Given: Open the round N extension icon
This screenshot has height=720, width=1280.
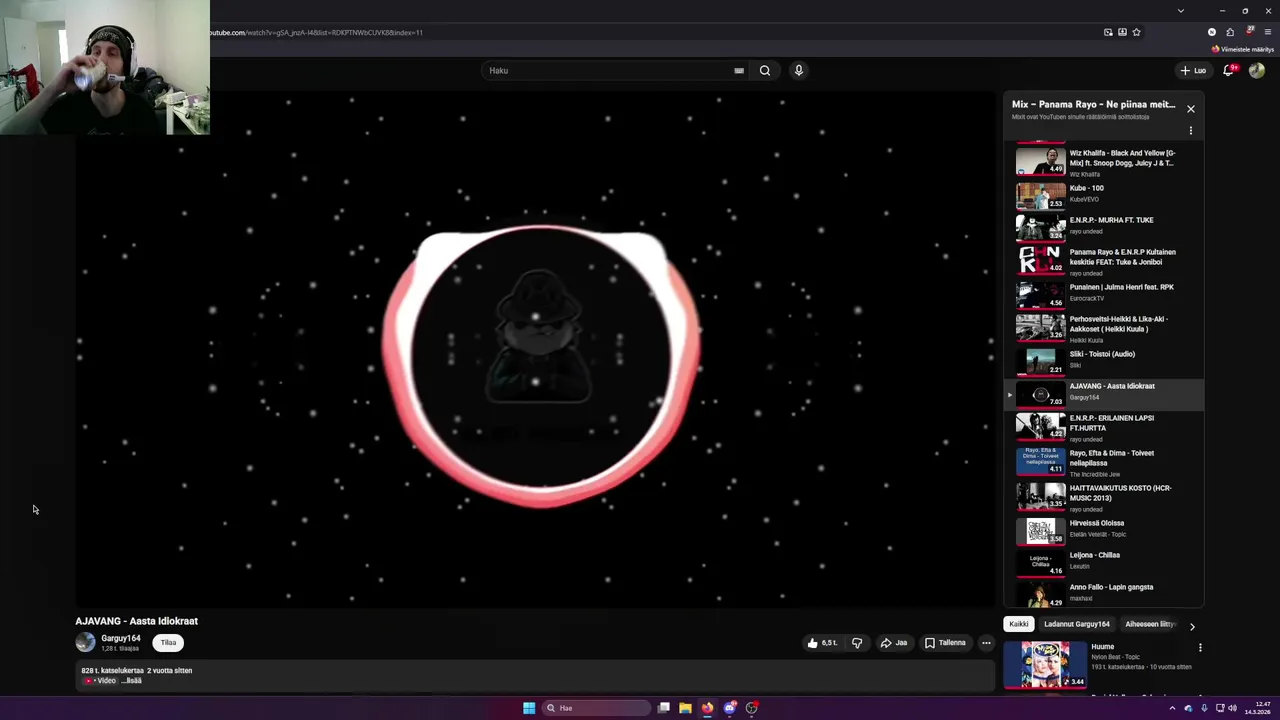Looking at the screenshot, I should point(1212,32).
